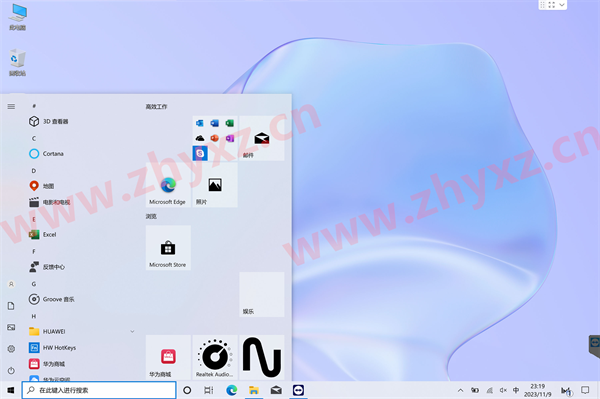This screenshot has width=600, height=399.
Task: Open the clock showing 23:19
Action: [x=538, y=390]
